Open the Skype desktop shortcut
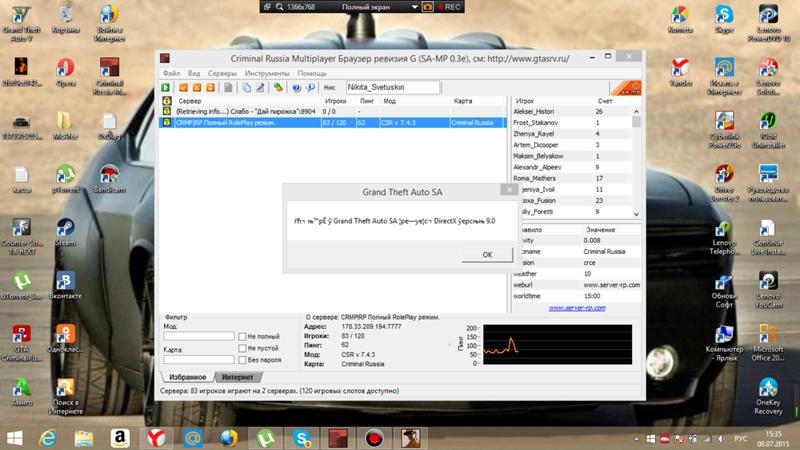800x450 pixels. coord(724,19)
